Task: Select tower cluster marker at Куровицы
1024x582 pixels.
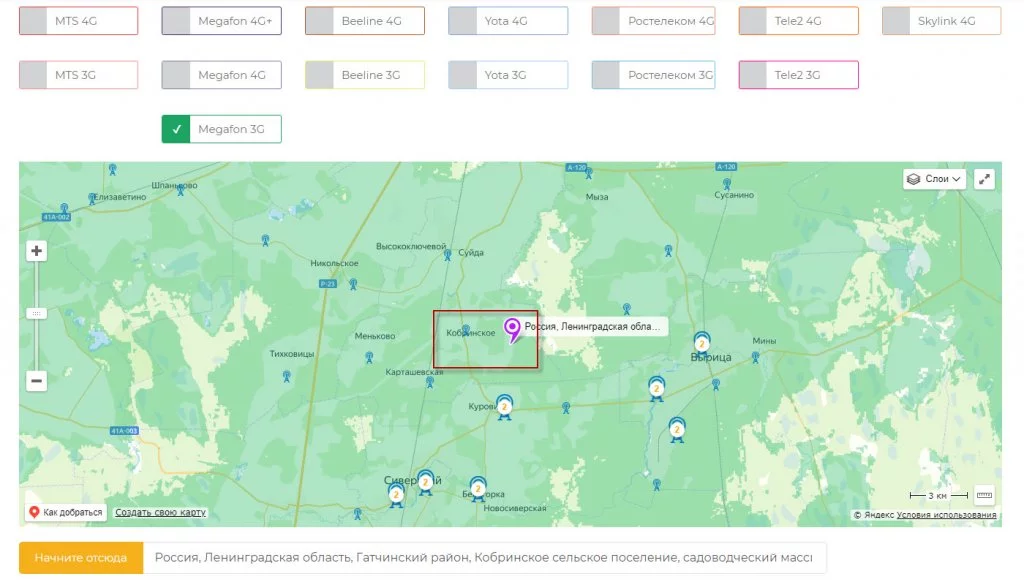Action: click(504, 407)
